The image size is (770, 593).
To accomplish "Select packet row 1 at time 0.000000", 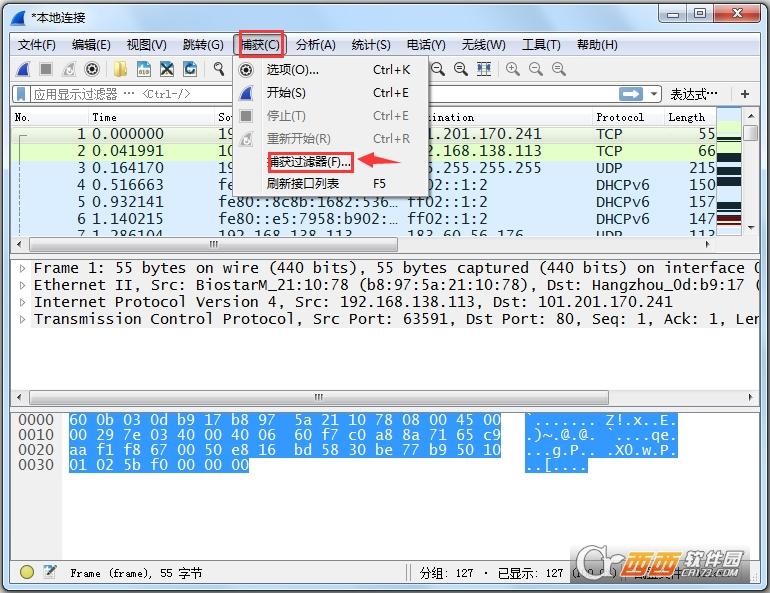I will (363, 134).
